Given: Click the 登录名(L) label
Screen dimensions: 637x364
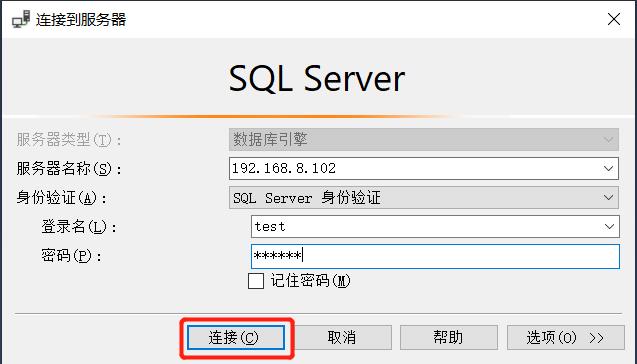Looking at the screenshot, I should [x=79, y=227].
